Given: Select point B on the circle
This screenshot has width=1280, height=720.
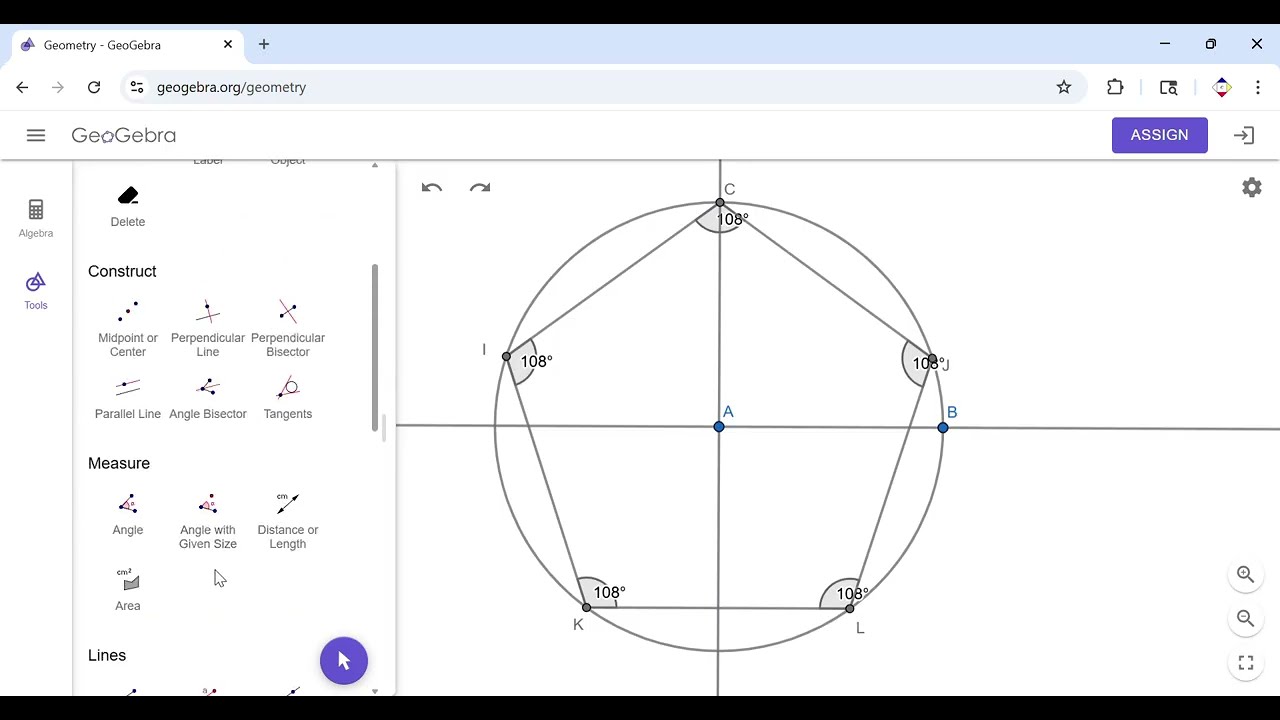Looking at the screenshot, I should click(x=943, y=428).
